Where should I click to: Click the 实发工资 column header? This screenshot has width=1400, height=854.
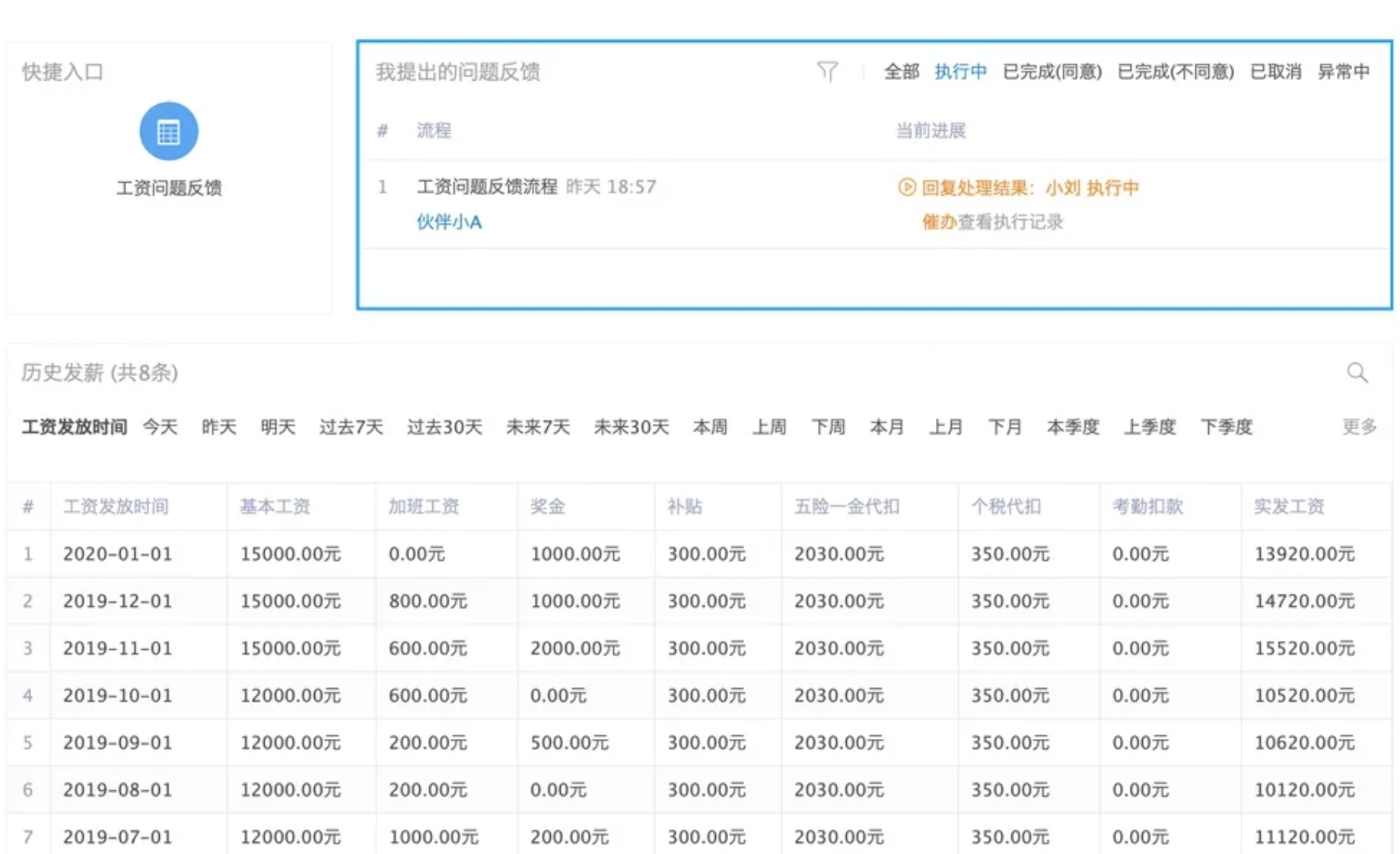[1289, 507]
